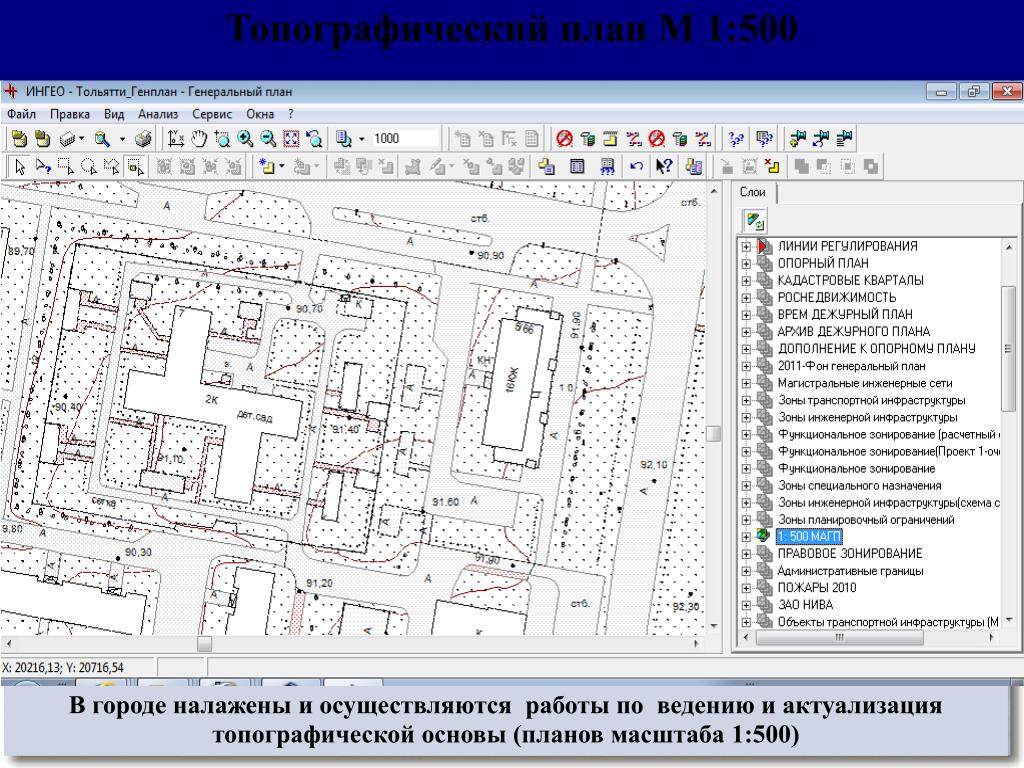
Task: Zoom out with minus magnifier
Action: tap(268, 138)
